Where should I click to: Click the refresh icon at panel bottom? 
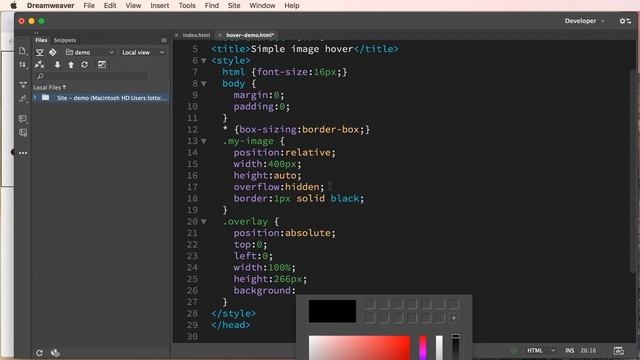[x=39, y=353]
